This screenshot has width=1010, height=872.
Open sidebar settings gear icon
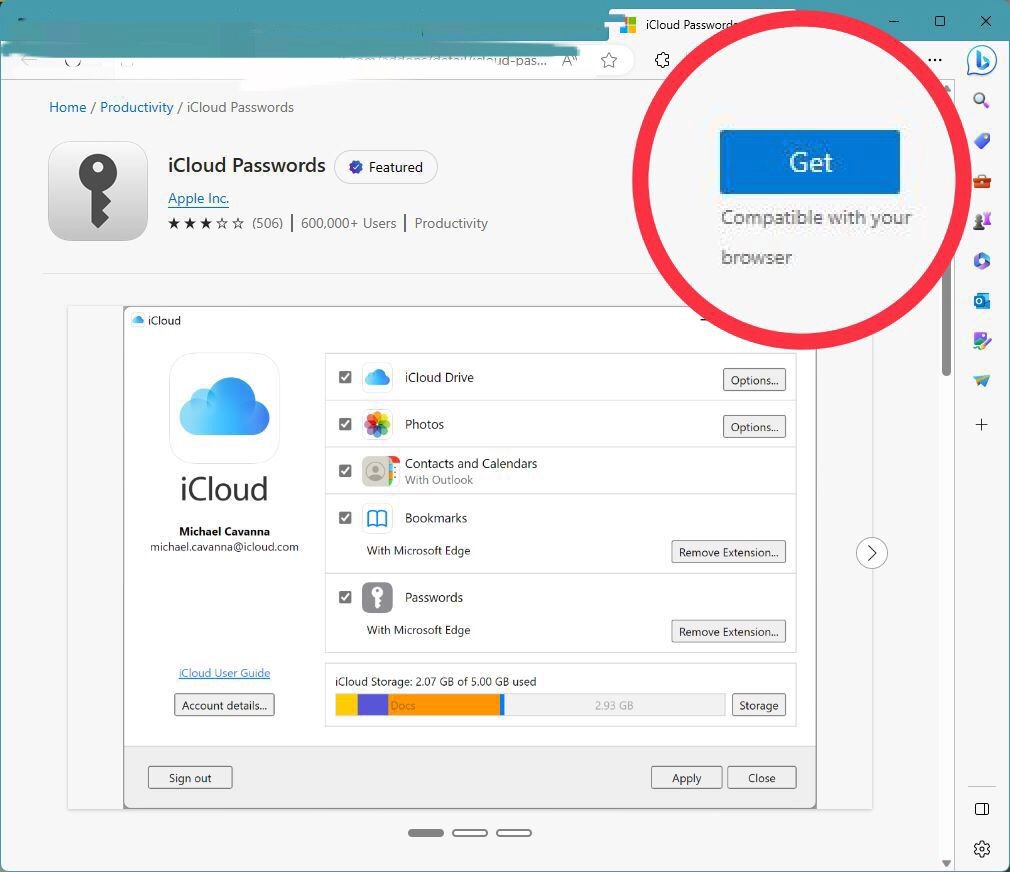[x=982, y=849]
